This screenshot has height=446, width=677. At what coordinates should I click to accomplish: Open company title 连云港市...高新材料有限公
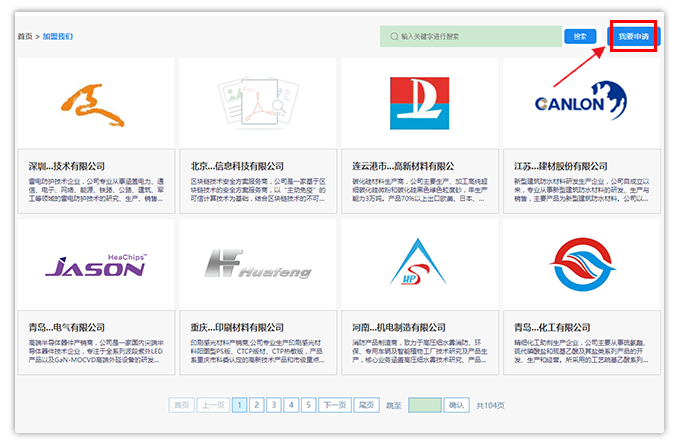coord(403,166)
